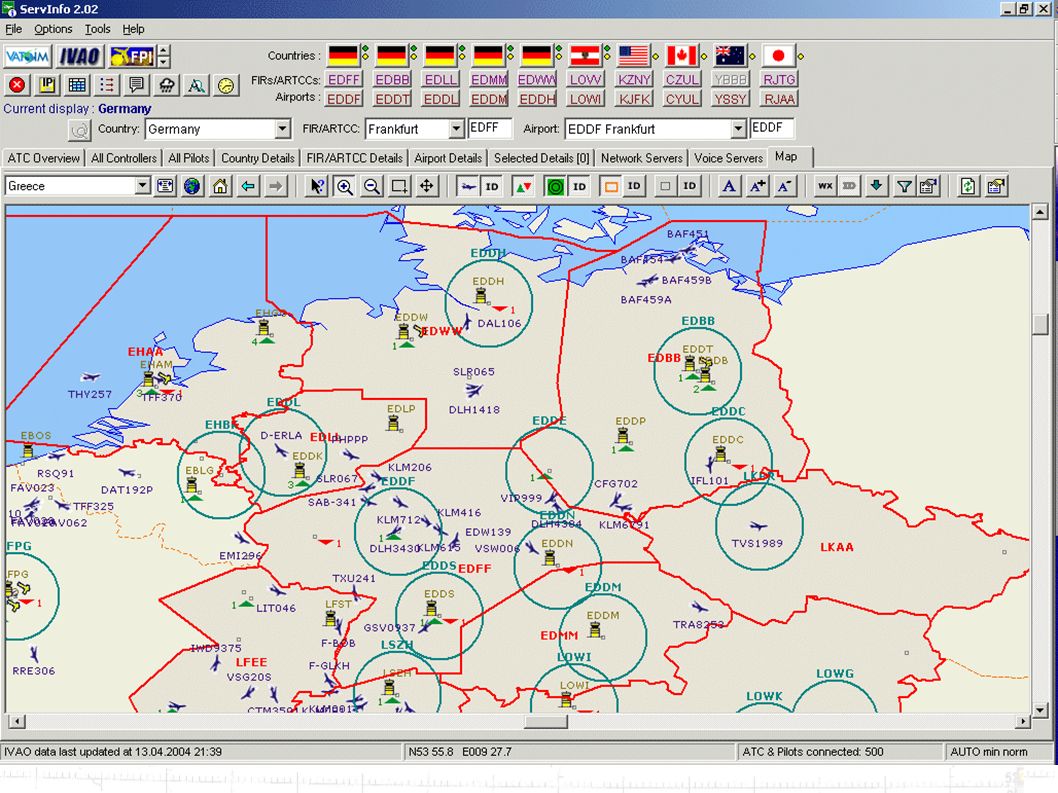
Task: Click the KJFK airport shortcut button
Action: [x=634, y=99]
